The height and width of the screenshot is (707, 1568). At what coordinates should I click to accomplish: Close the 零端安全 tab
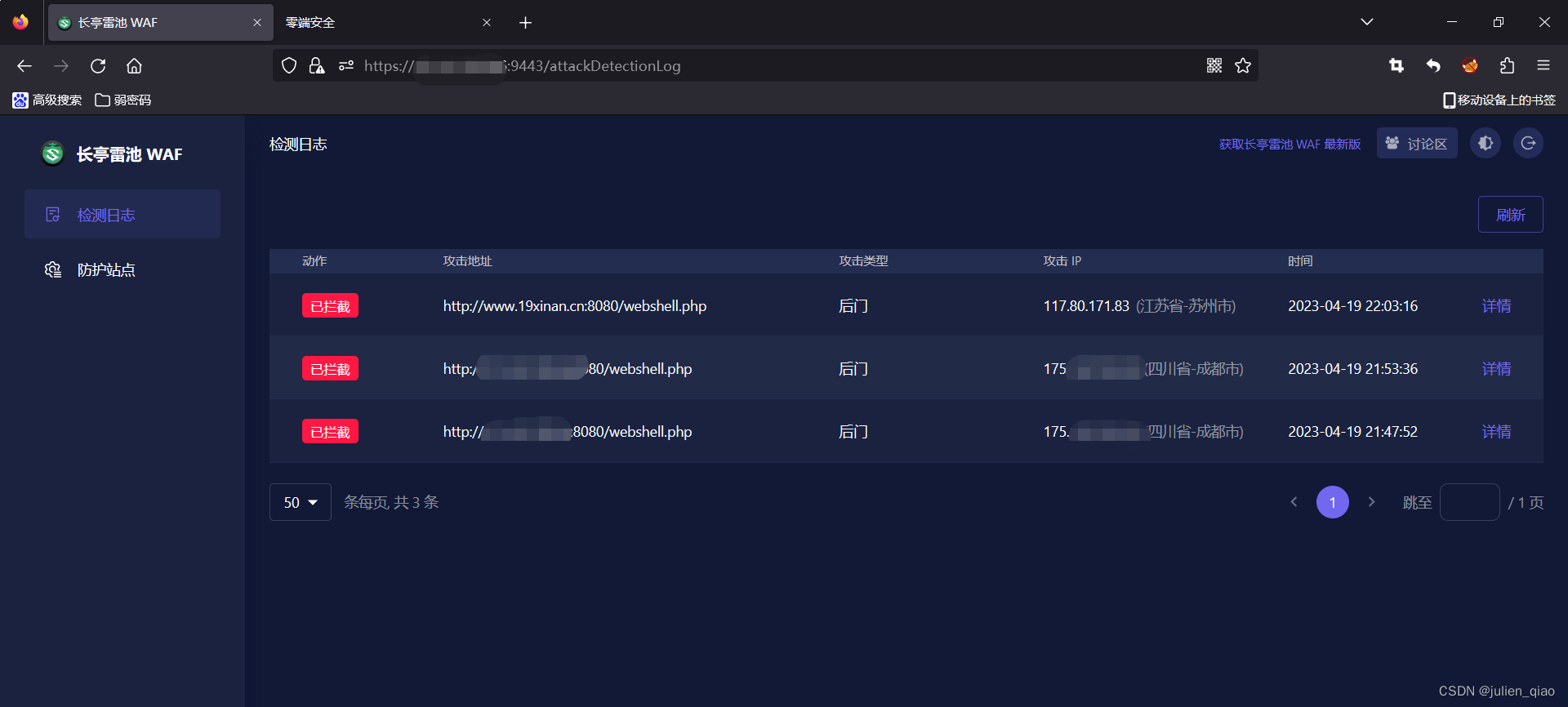pos(487,23)
